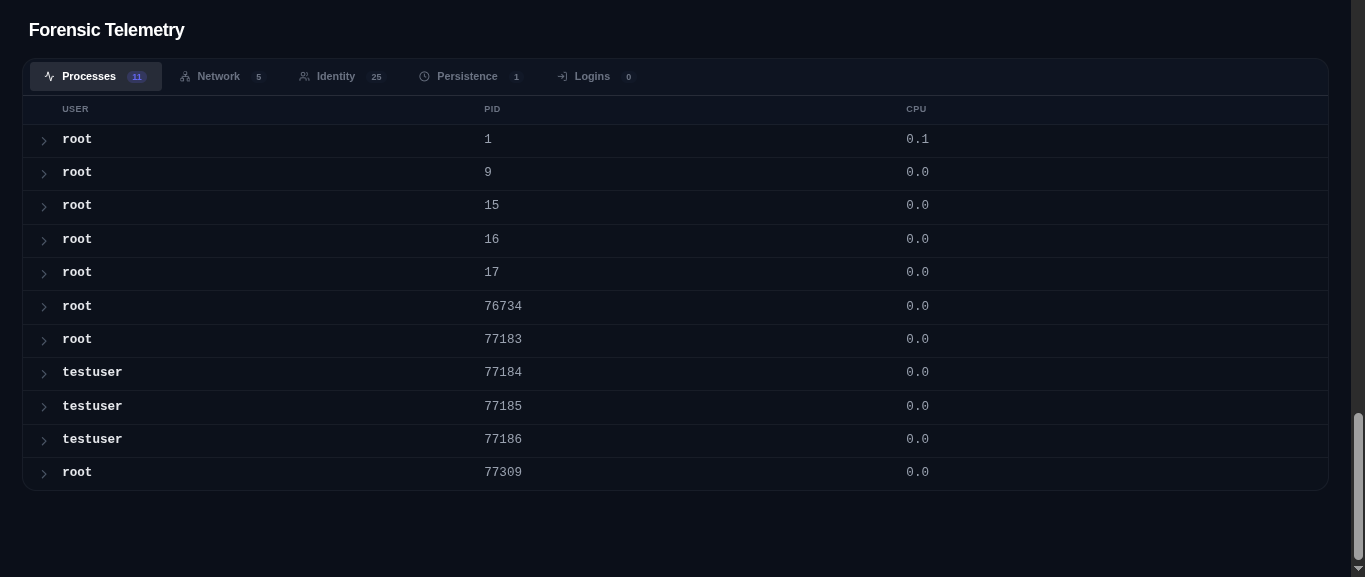This screenshot has width=1365, height=577.
Task: Expand the testuser row for PID 77184
Action: (x=44, y=374)
